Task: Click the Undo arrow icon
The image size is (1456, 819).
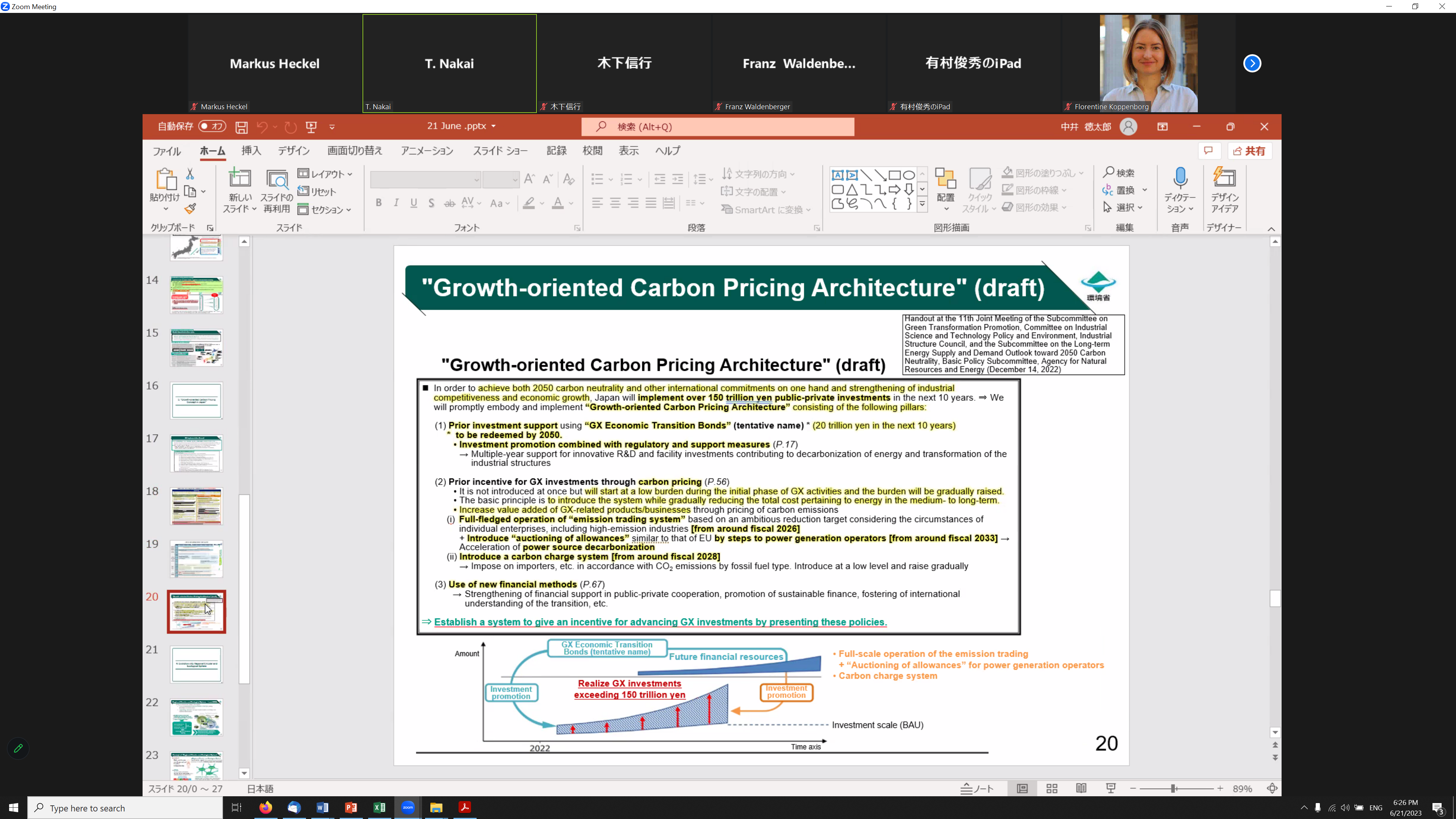Action: coord(262,127)
